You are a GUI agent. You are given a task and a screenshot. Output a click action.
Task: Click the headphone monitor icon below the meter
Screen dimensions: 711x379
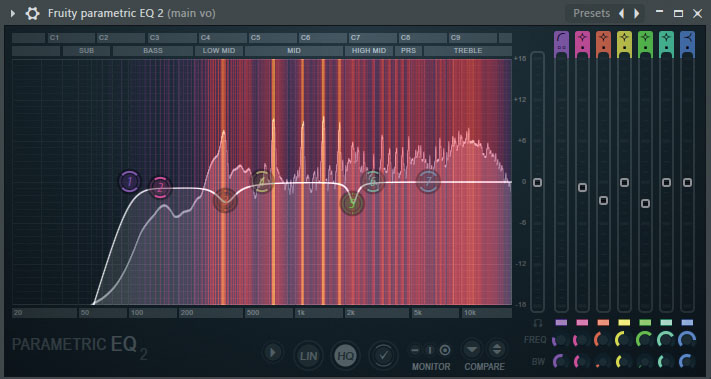(x=538, y=323)
